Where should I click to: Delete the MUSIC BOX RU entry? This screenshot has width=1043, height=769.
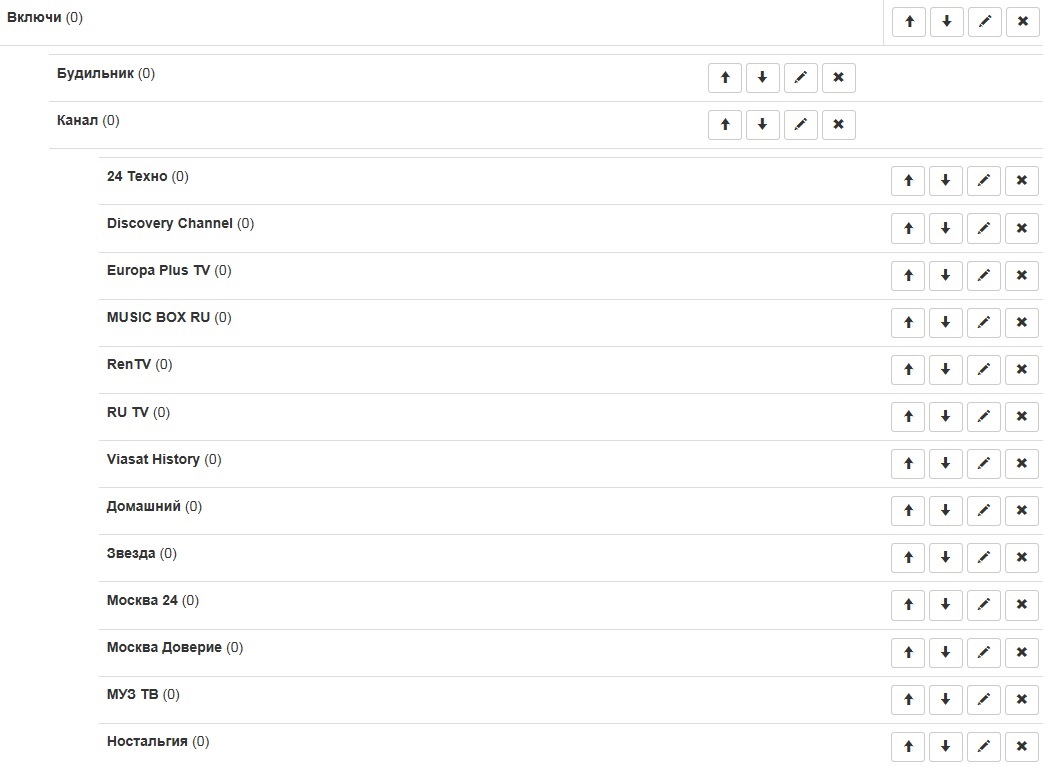tap(1022, 322)
